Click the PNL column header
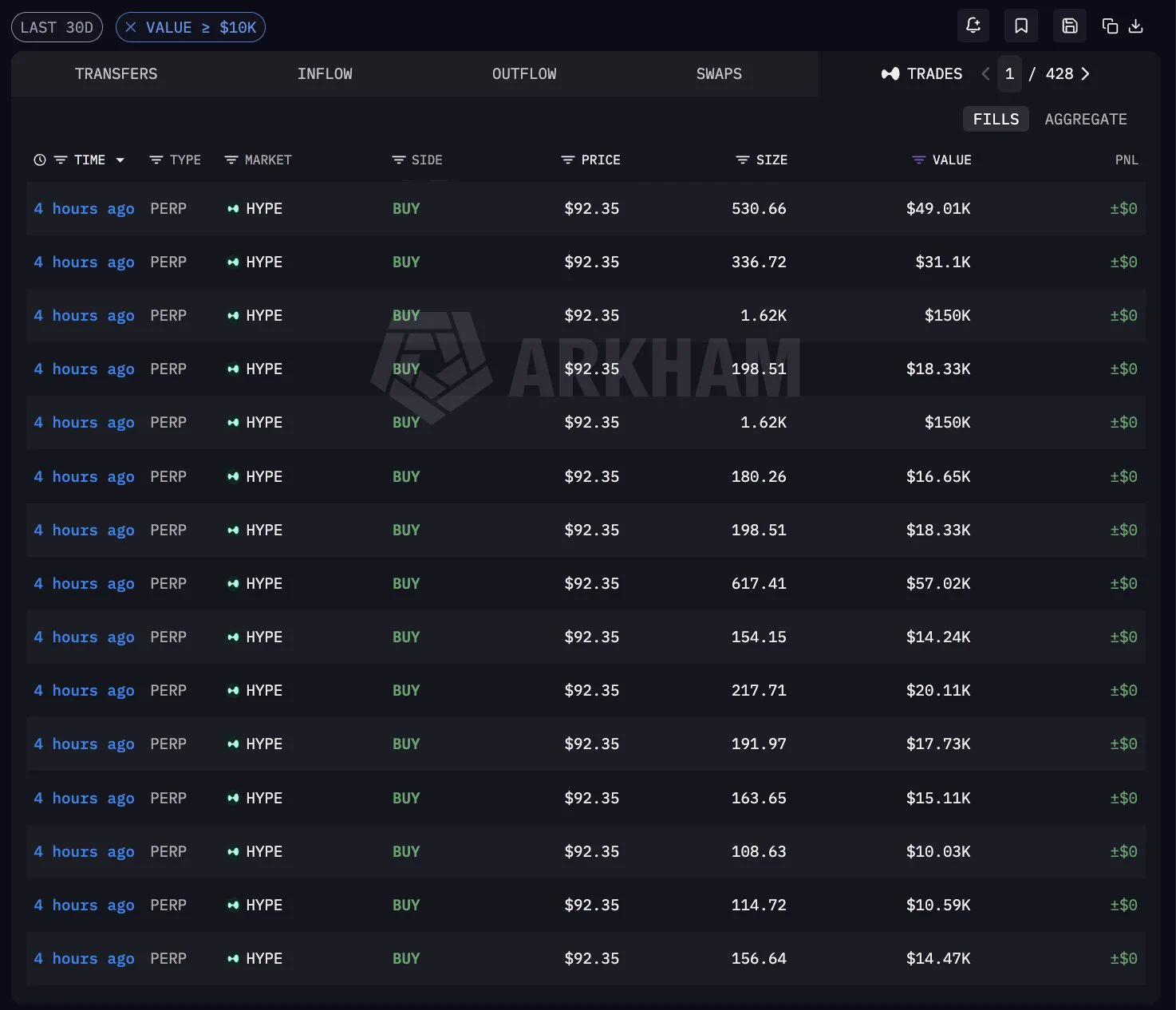The height and width of the screenshot is (1010, 1176). (x=1127, y=160)
